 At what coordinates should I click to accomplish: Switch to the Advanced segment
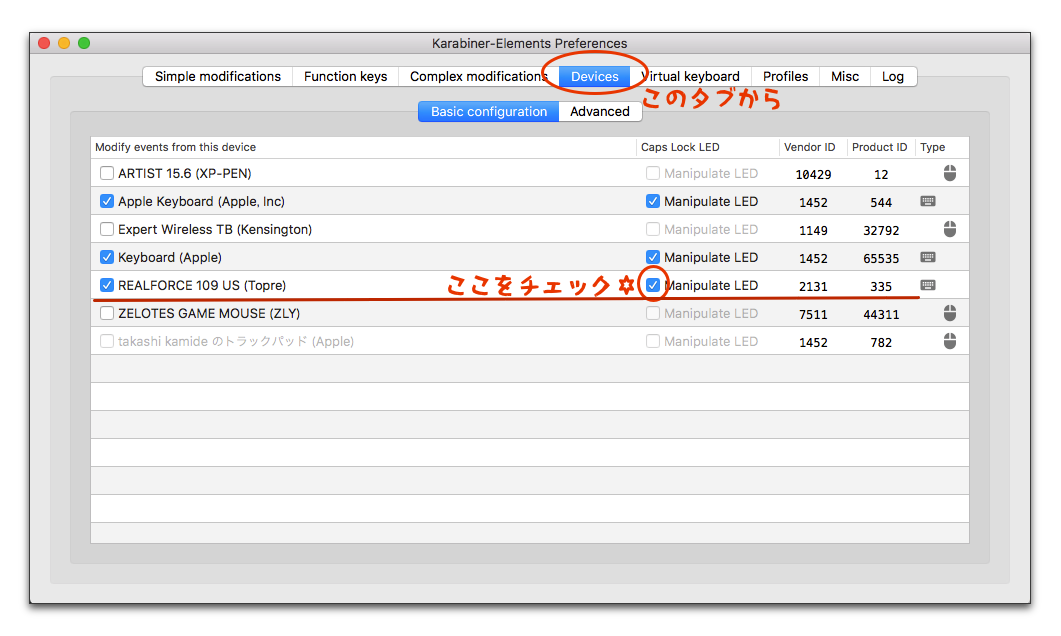[600, 112]
